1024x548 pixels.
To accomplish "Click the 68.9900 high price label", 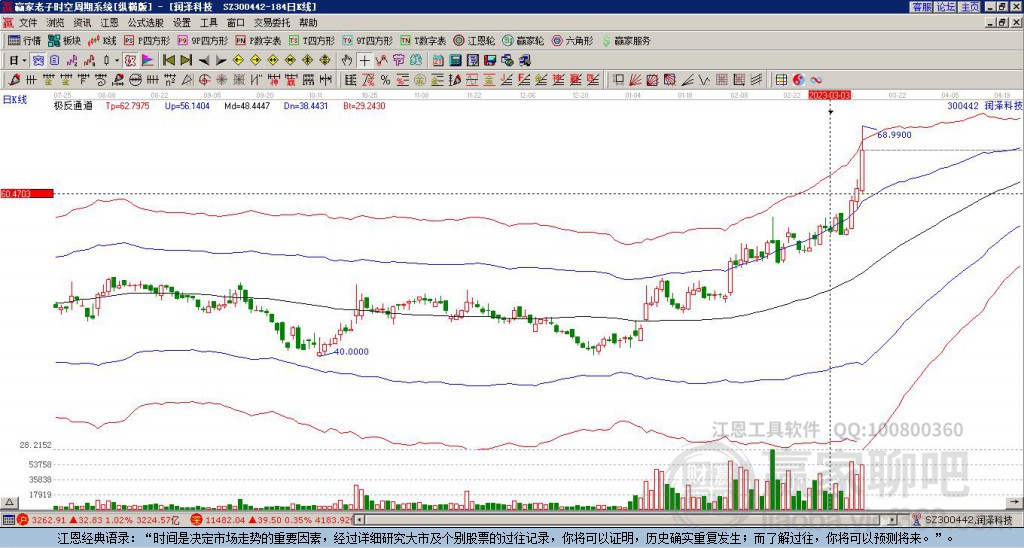I will (x=894, y=135).
